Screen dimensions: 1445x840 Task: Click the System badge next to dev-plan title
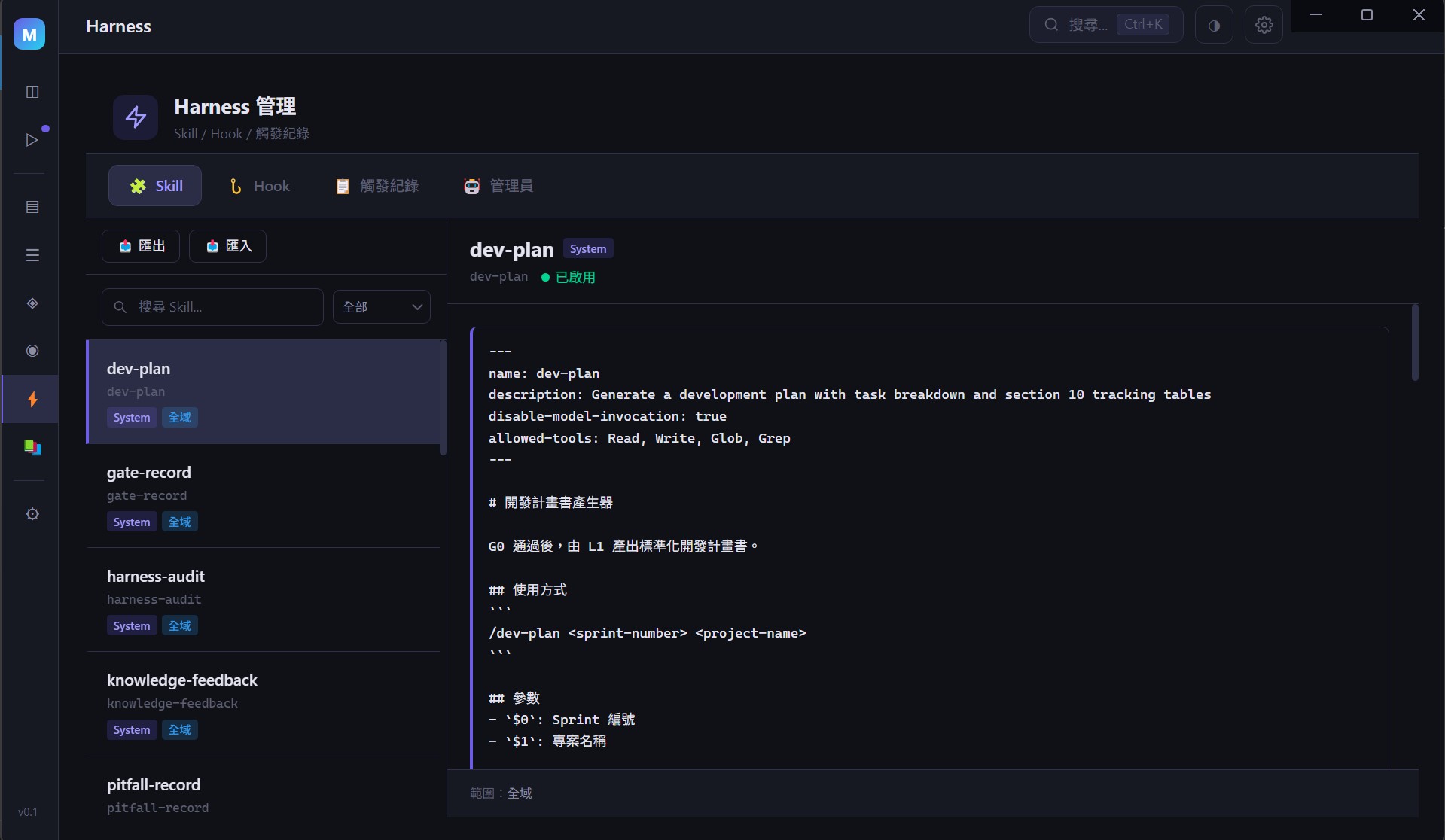point(588,249)
